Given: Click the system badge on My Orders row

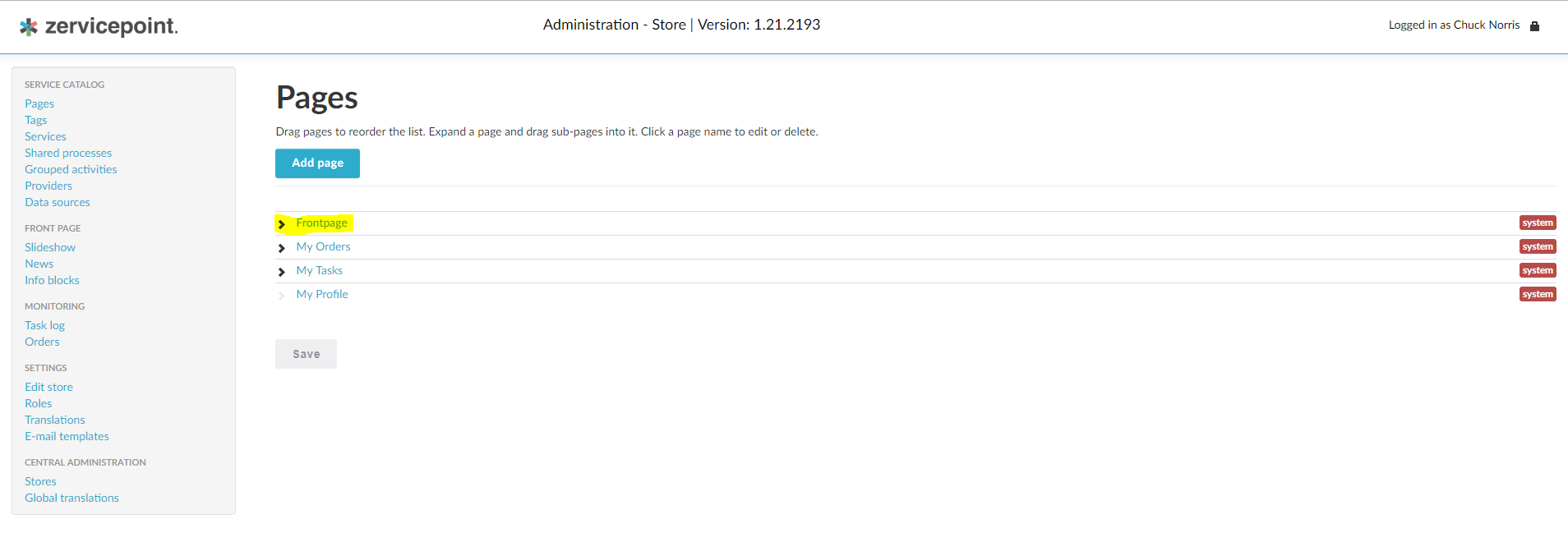Looking at the screenshot, I should click(1537, 246).
